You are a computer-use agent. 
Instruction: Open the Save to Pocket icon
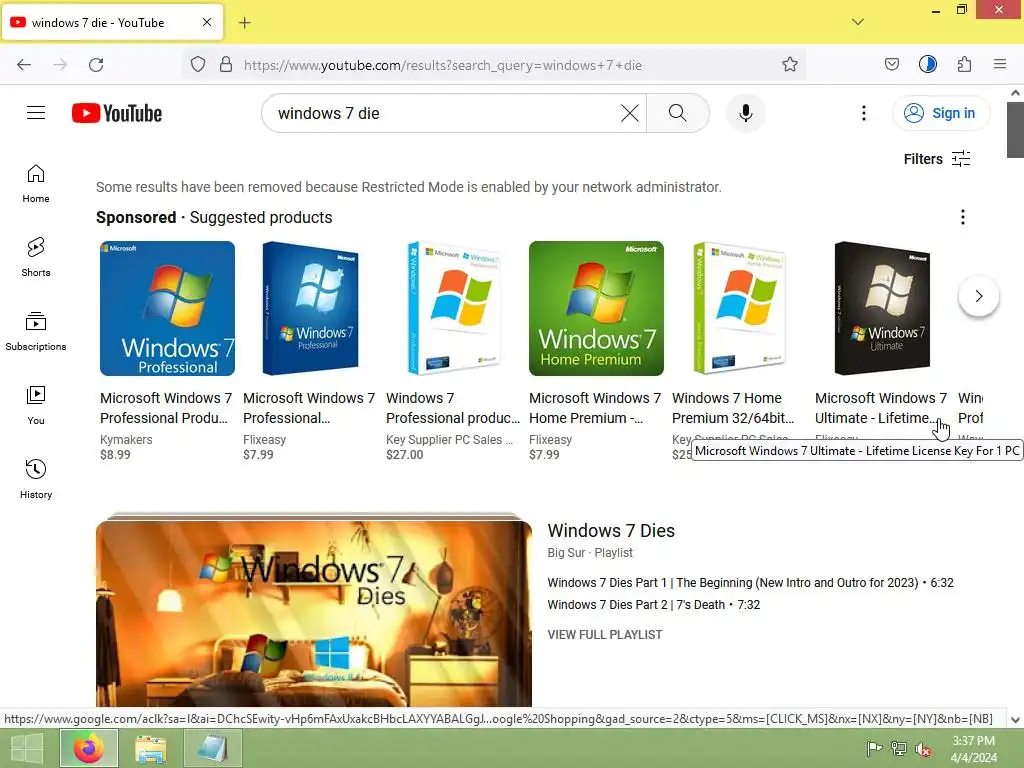click(891, 64)
